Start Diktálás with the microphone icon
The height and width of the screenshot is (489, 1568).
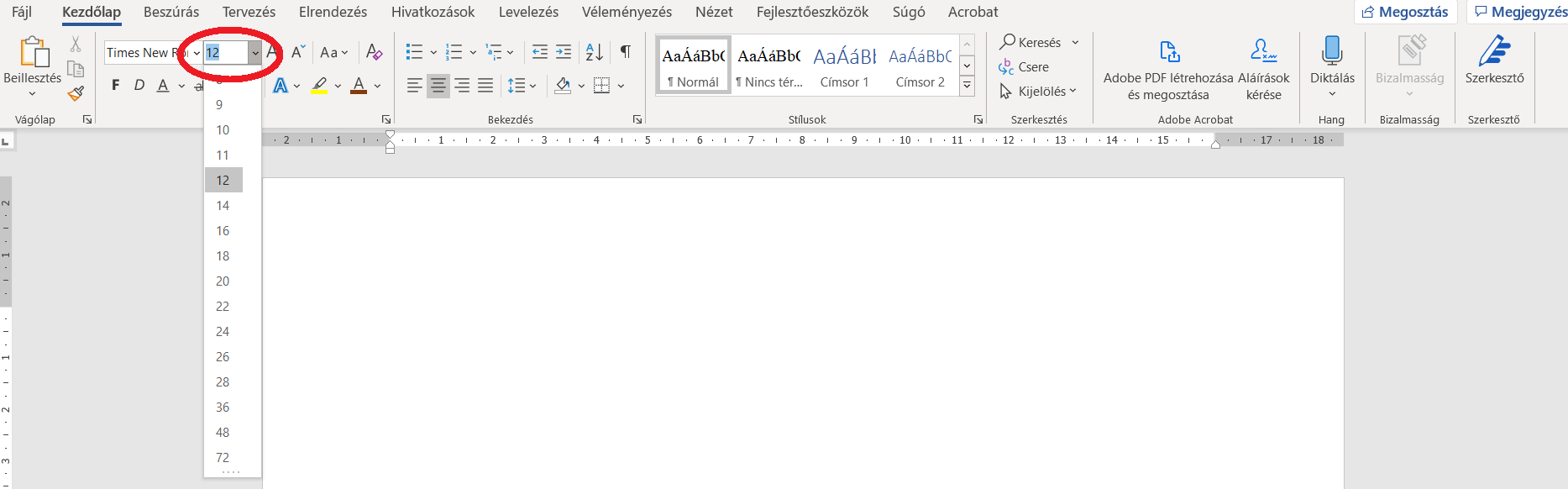(x=1331, y=52)
